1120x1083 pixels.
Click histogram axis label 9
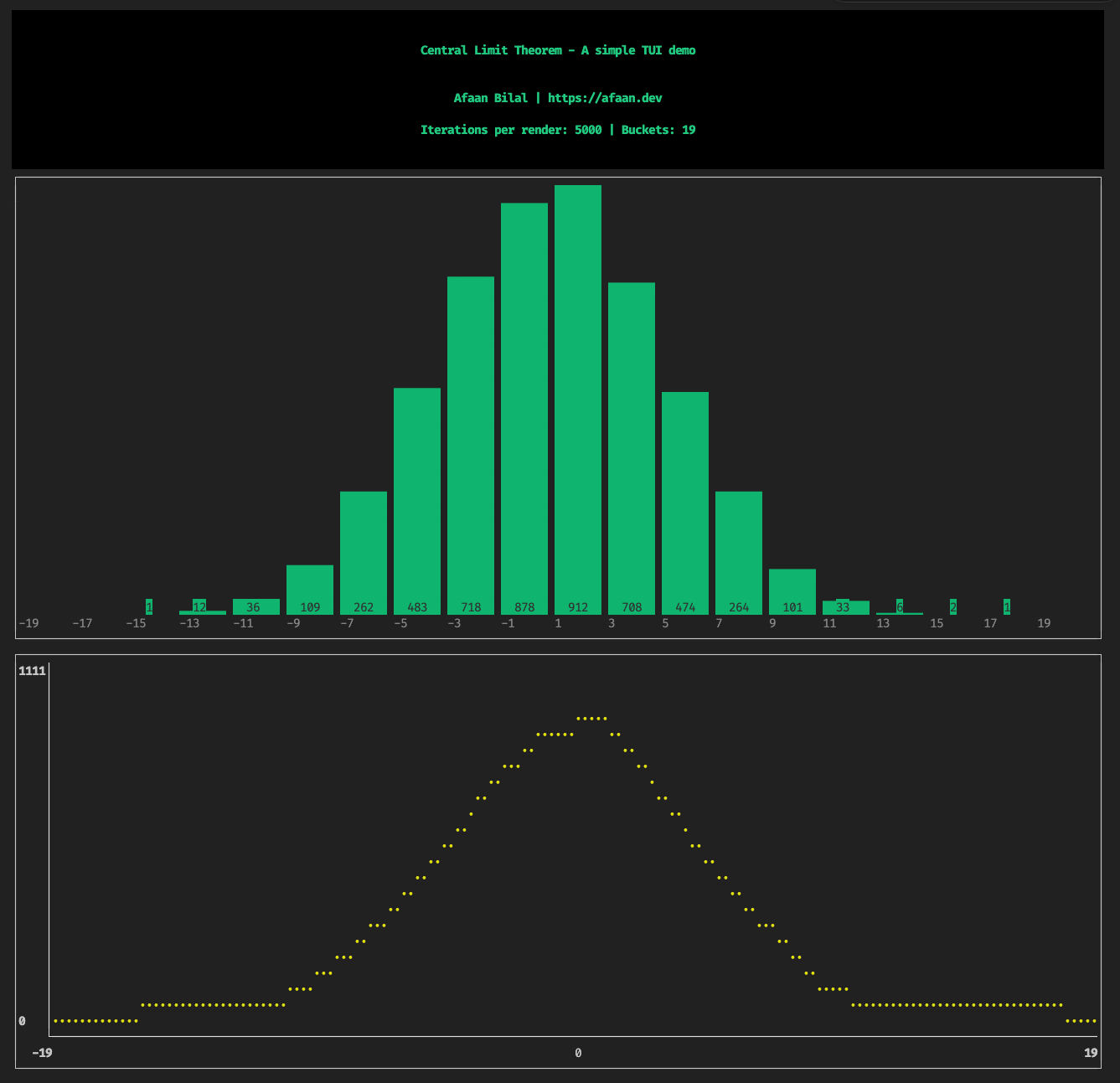click(772, 623)
